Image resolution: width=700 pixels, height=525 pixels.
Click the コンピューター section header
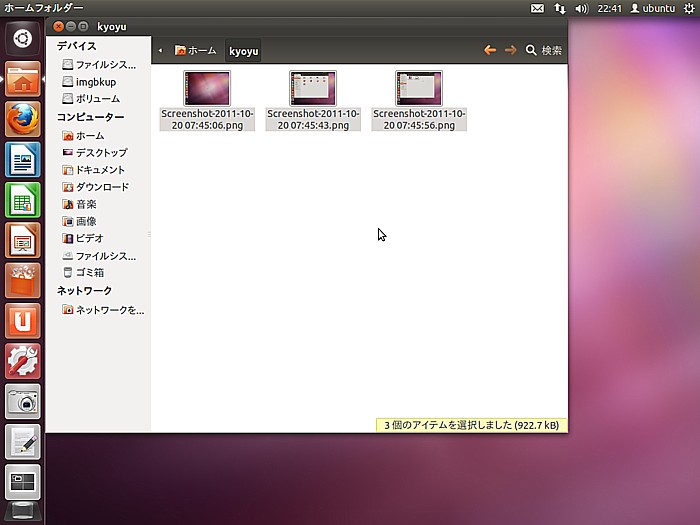coord(90,117)
